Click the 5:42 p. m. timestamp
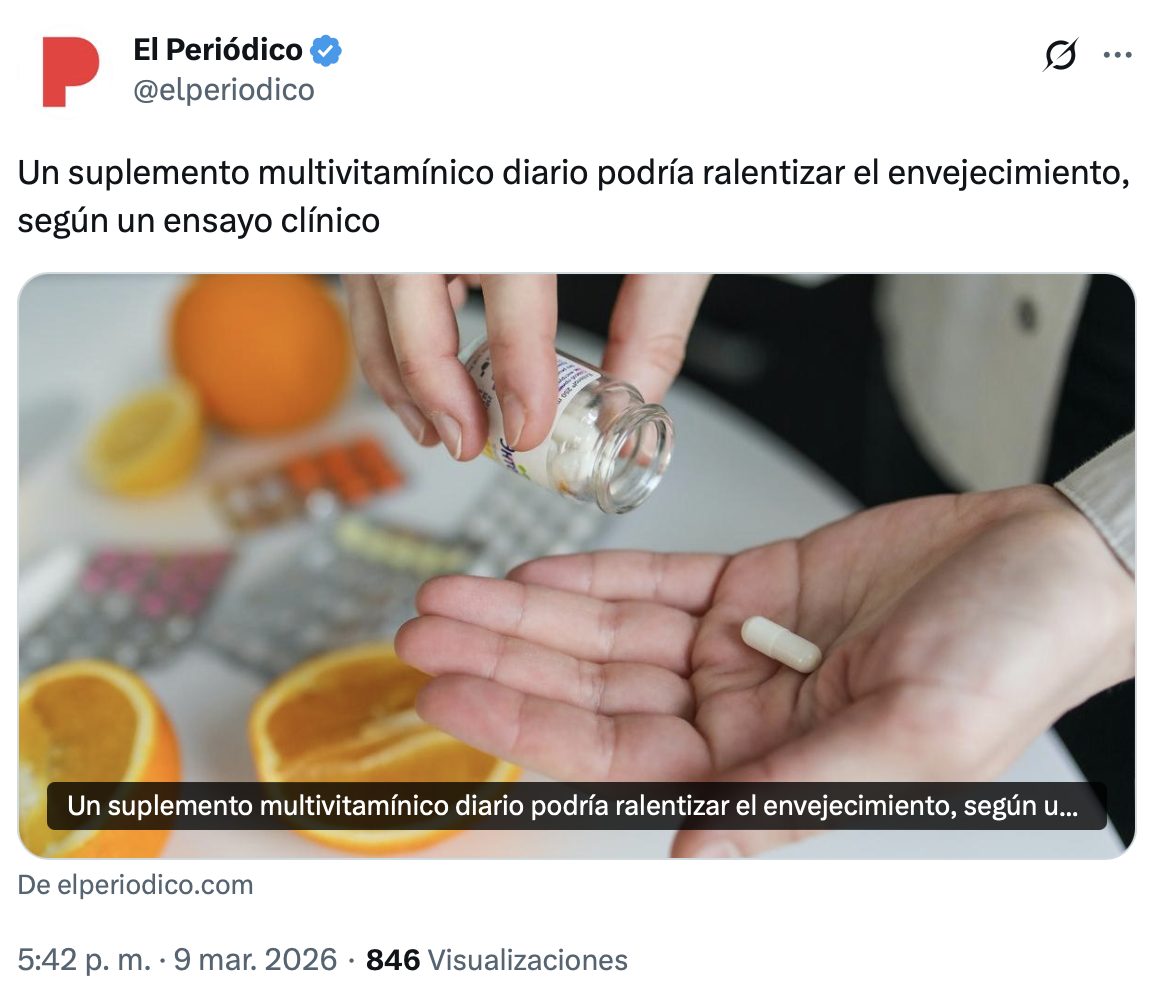This screenshot has width=1154, height=994. (84, 959)
